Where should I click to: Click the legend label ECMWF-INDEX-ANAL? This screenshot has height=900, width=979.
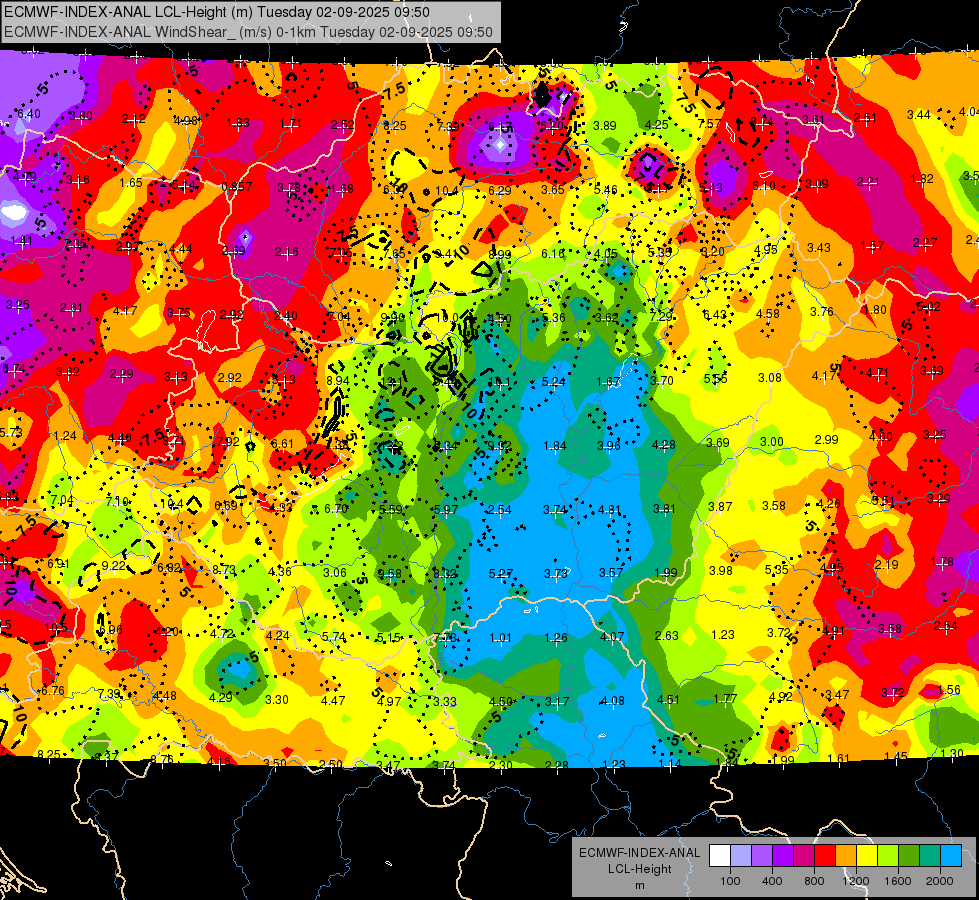[639, 853]
